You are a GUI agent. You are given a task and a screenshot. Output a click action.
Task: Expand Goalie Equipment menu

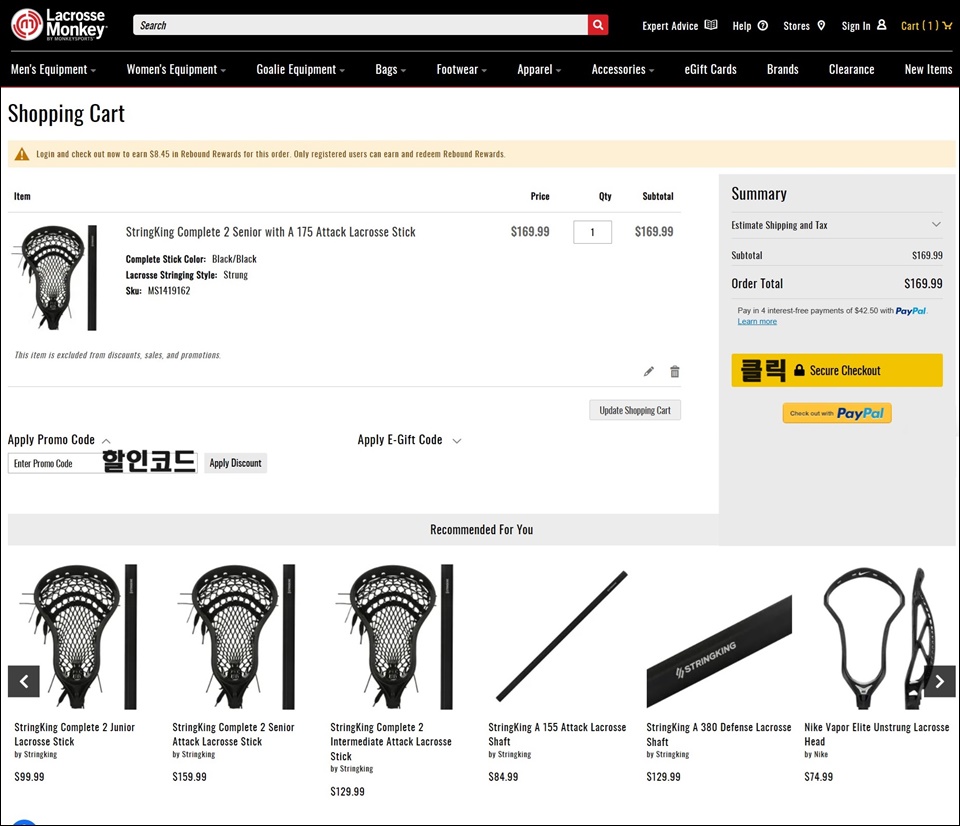pyautogui.click(x=301, y=70)
